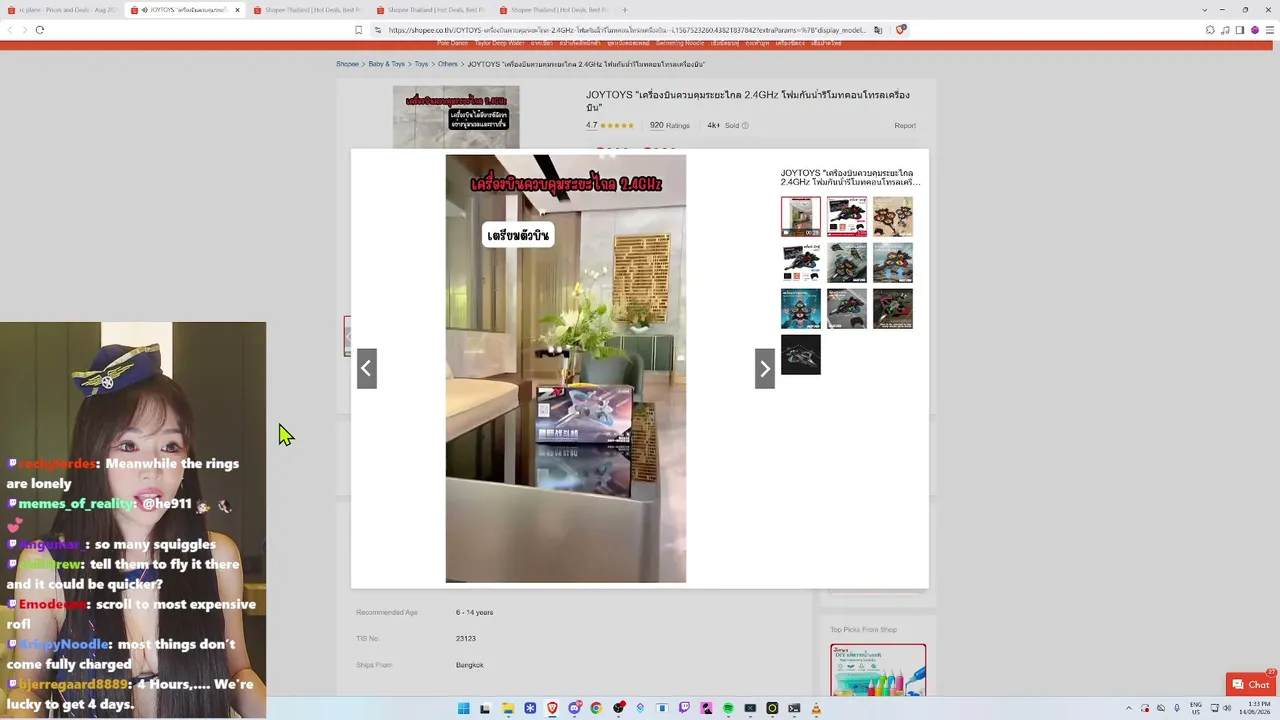Open Brave from the taskbar
Viewport: 1280px width, 720px height.
tap(552, 709)
